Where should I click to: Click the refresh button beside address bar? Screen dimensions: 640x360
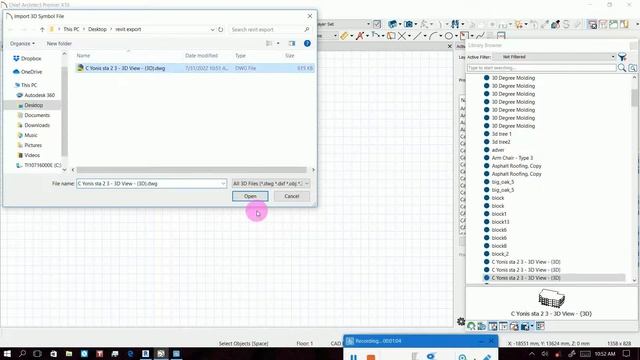(220, 29)
